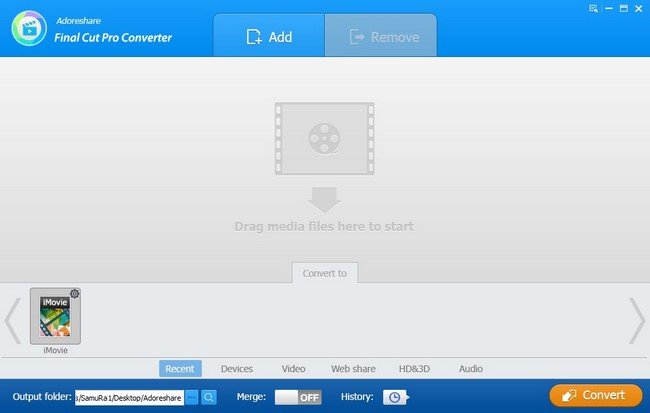The width and height of the screenshot is (650, 413).
Task: Open conversion History clock icon
Action: click(x=394, y=397)
